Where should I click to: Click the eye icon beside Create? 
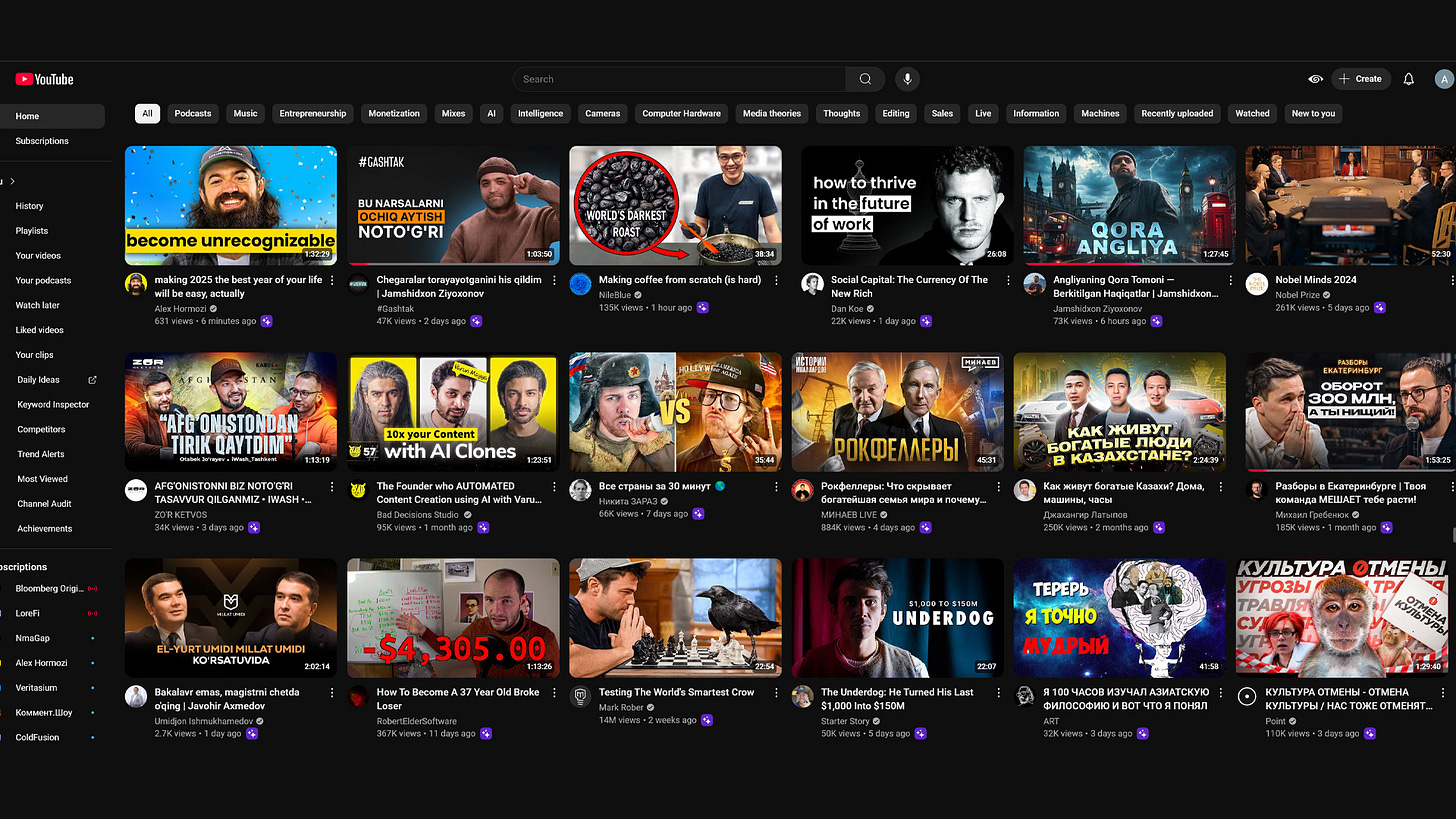click(1315, 79)
